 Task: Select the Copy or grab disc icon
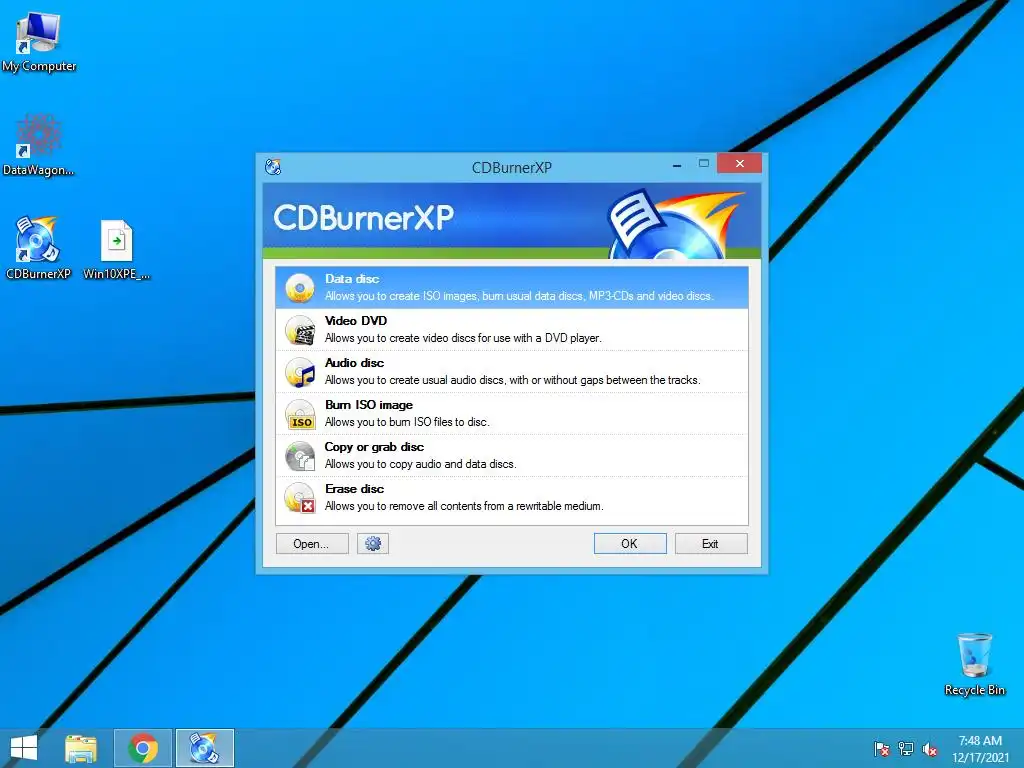[x=300, y=456]
